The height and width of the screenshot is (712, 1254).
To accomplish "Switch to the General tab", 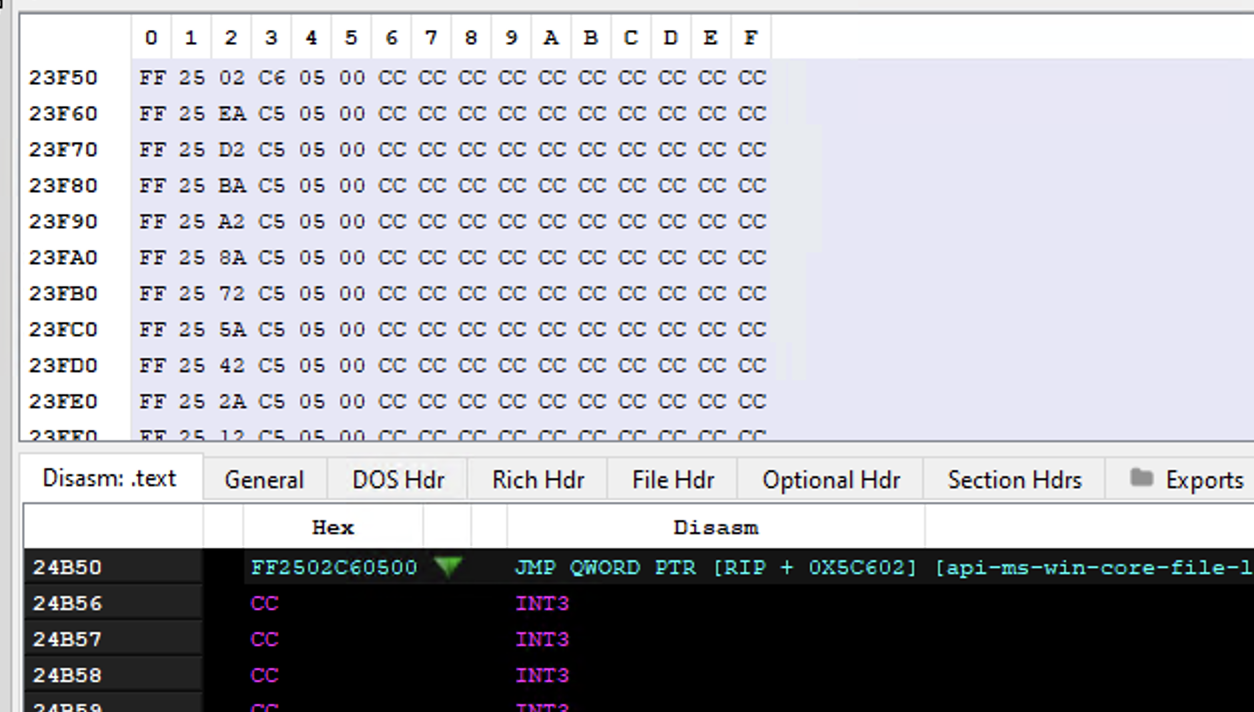I will [x=263, y=480].
